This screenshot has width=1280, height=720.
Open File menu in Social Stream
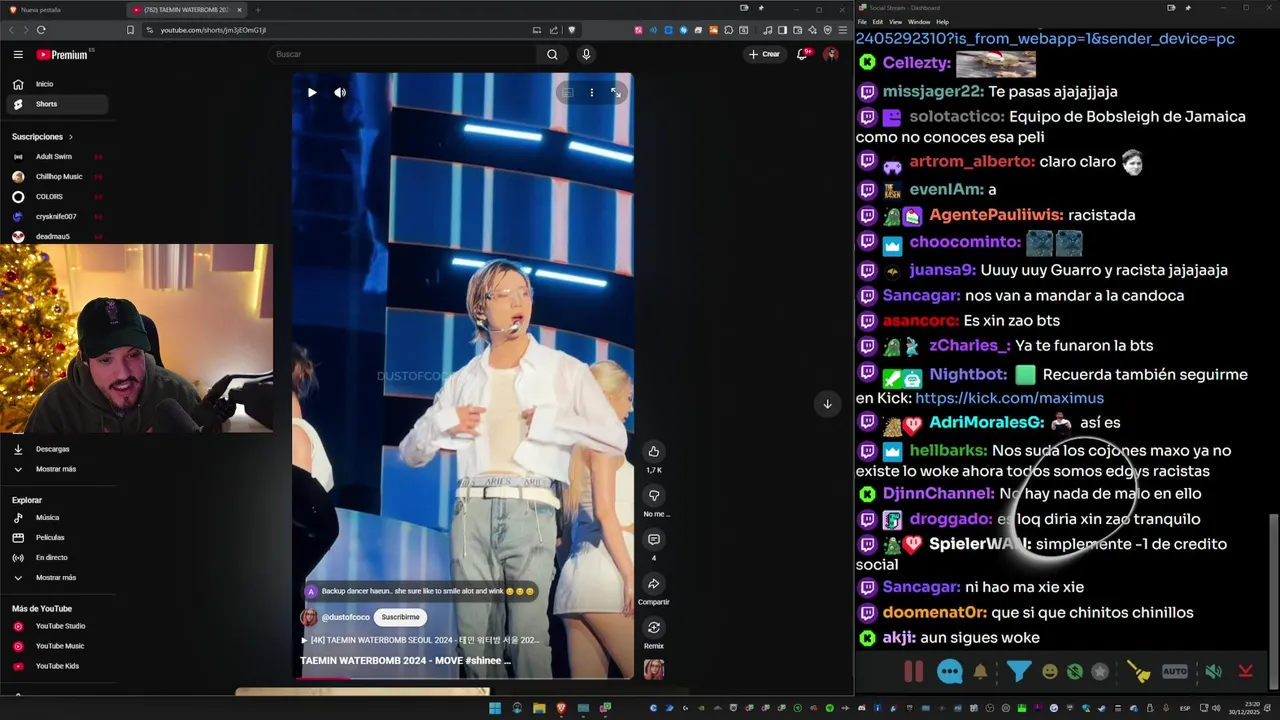(x=861, y=22)
